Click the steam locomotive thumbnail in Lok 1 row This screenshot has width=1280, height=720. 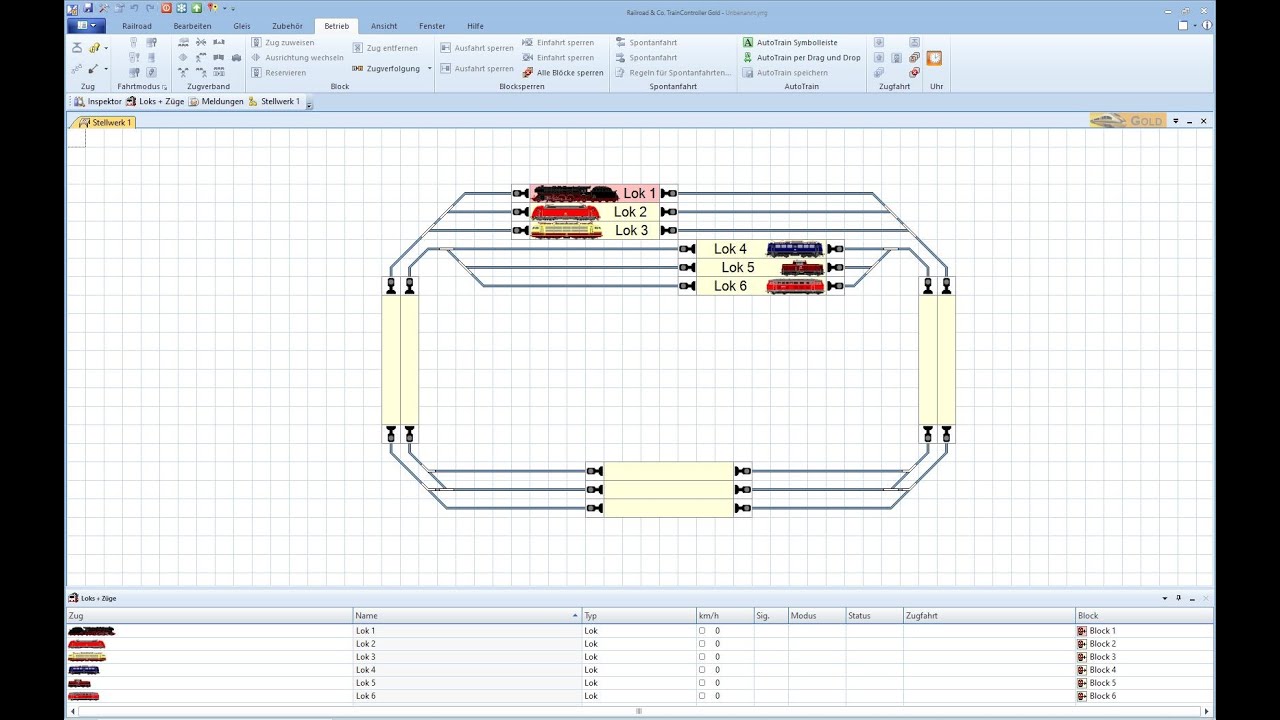point(91,631)
